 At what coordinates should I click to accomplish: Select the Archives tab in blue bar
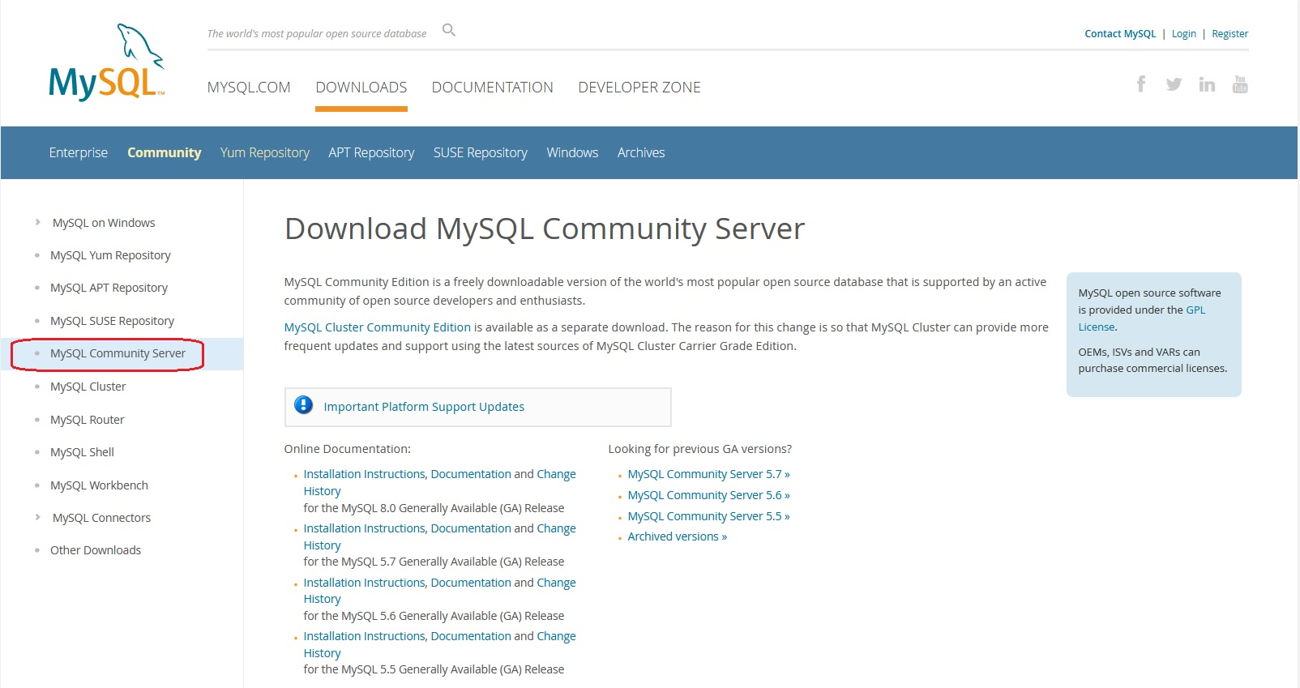coord(641,153)
